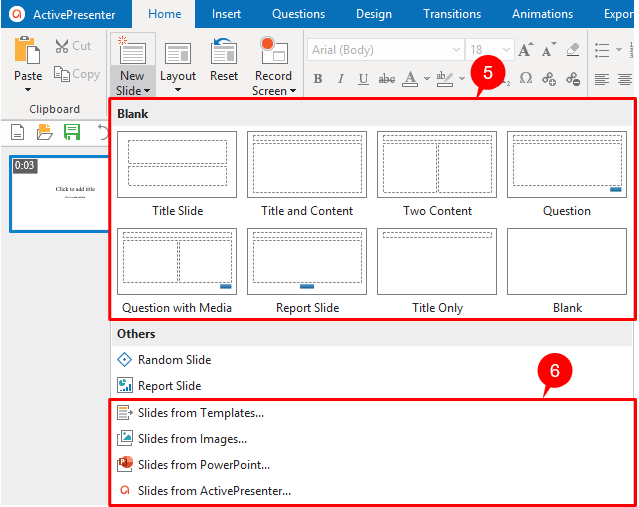639x507 pixels.
Task: Click the New Slide icon
Action: (132, 52)
